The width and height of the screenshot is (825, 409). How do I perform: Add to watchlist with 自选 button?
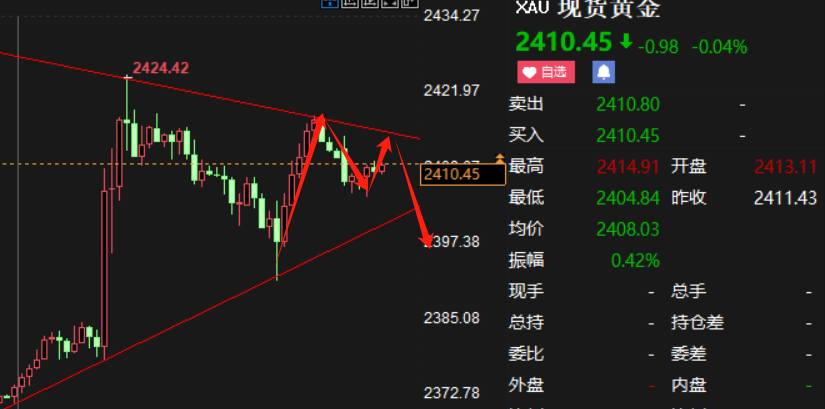(546, 72)
